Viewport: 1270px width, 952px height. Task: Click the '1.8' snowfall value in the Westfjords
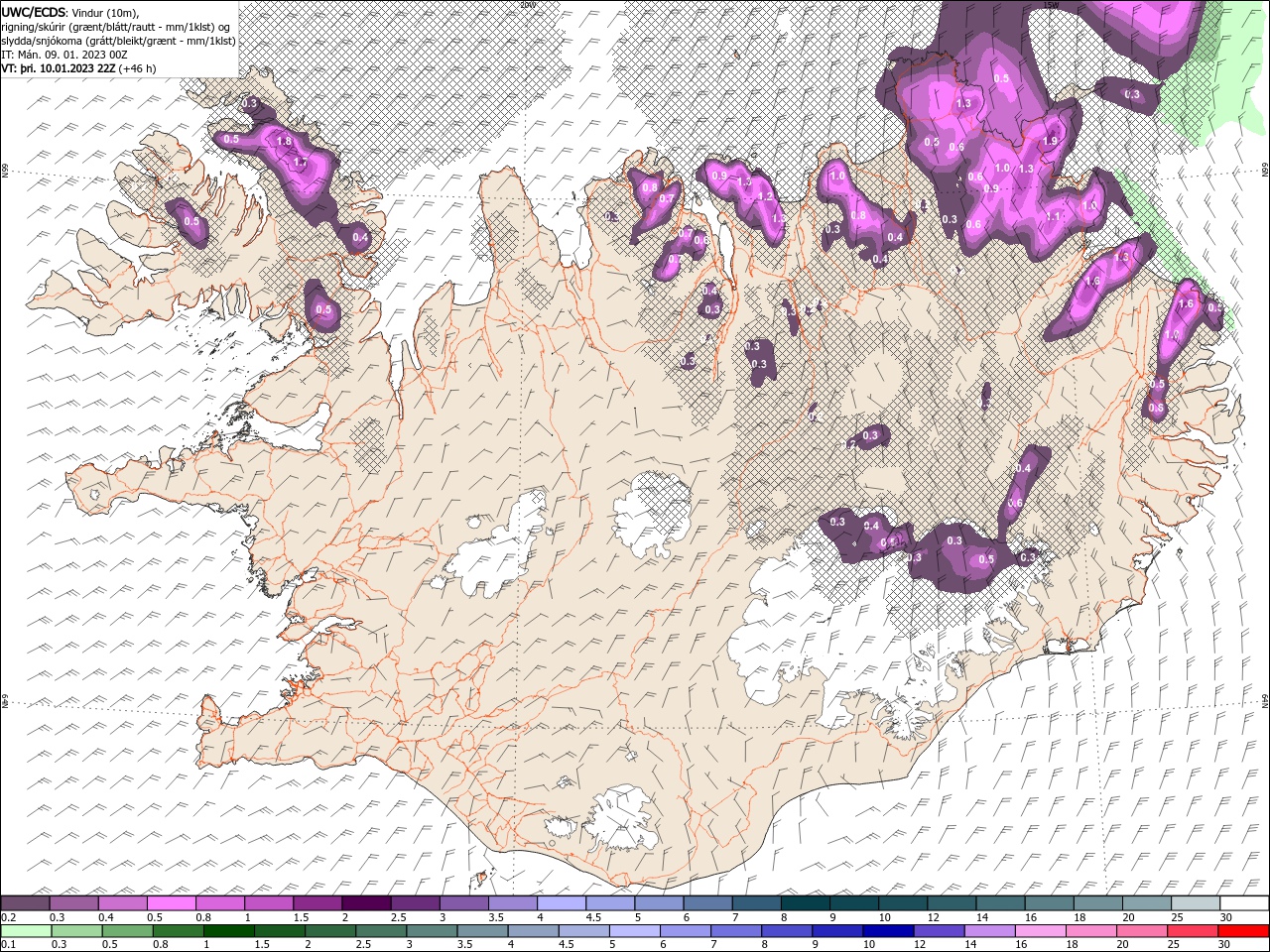click(x=284, y=142)
